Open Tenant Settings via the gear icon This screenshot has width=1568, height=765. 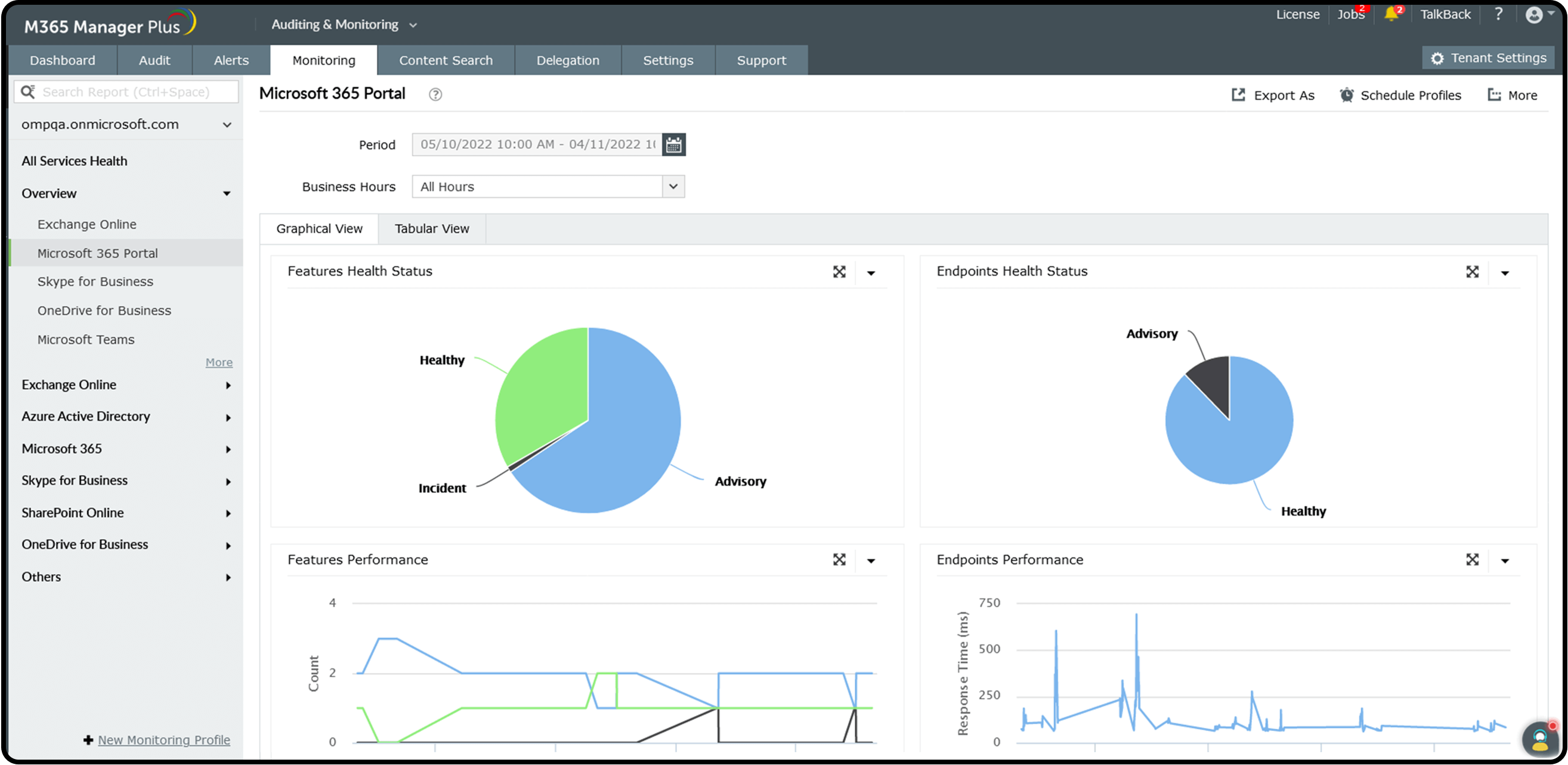(1438, 58)
